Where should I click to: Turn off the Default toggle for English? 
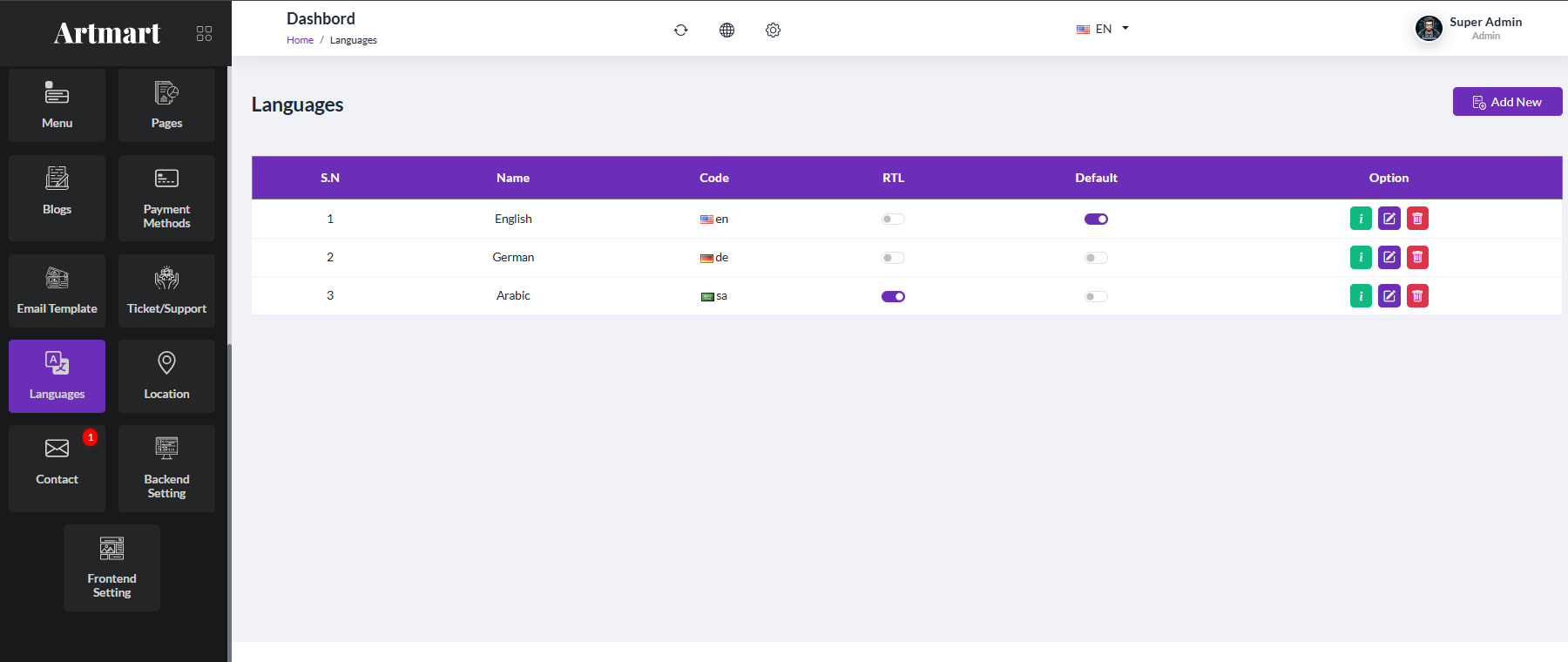pos(1096,220)
